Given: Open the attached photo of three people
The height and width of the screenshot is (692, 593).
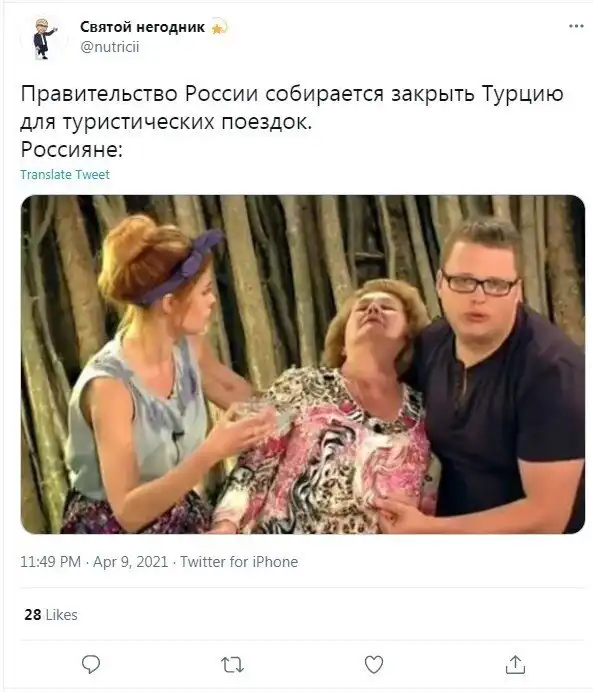Looking at the screenshot, I should [x=303, y=364].
